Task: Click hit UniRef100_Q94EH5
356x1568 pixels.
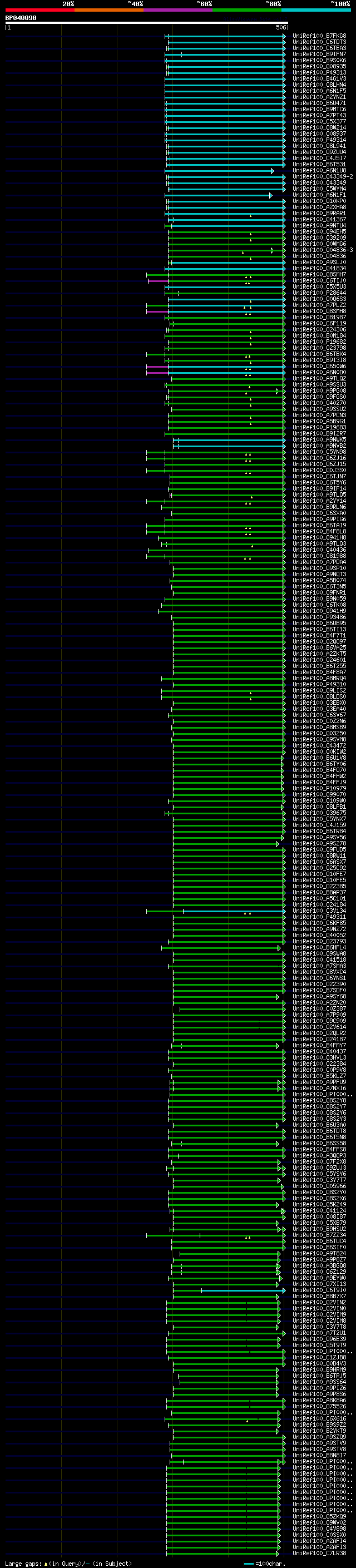Action: coord(319,232)
